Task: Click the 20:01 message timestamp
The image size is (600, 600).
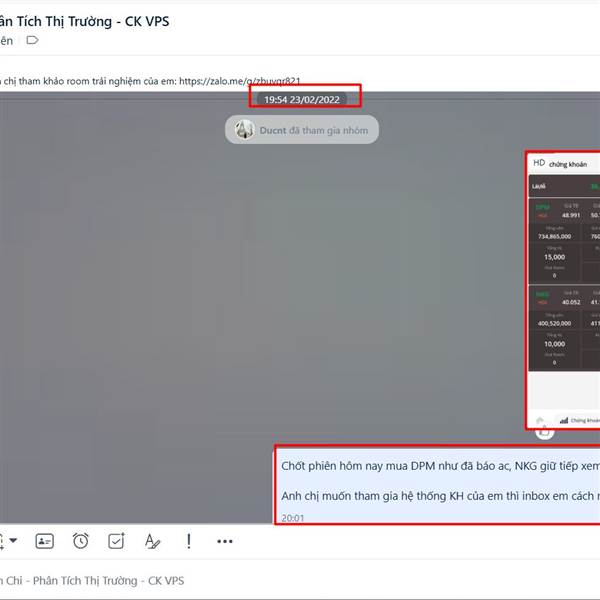Action: [x=293, y=518]
